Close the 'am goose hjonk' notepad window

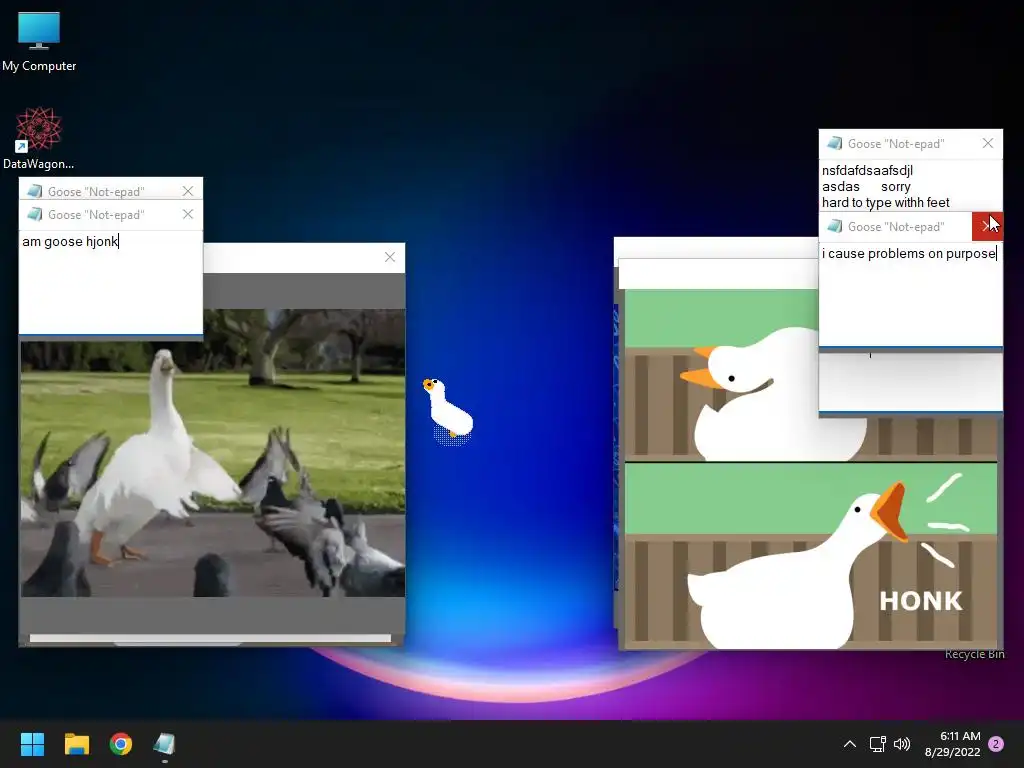tap(188, 214)
